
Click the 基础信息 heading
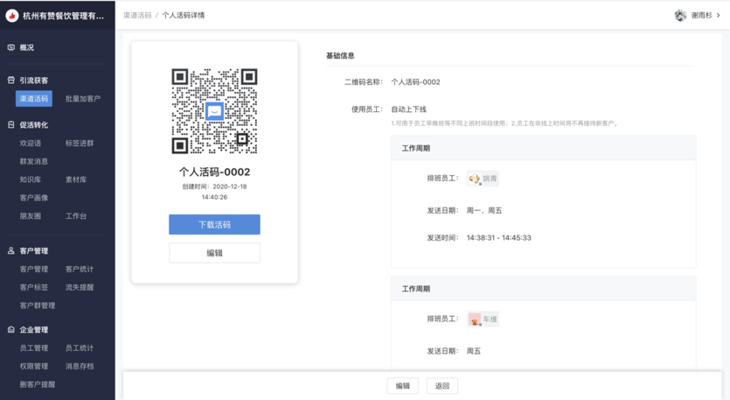click(340, 55)
